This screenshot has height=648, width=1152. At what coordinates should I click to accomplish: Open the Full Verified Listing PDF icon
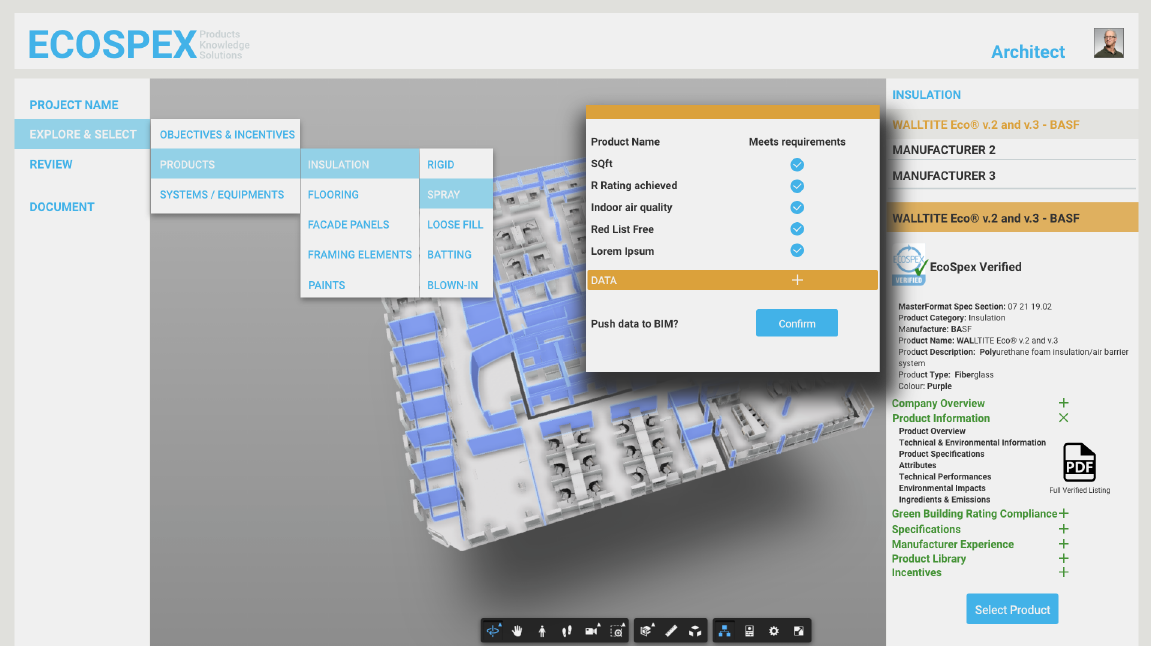pos(1079,462)
